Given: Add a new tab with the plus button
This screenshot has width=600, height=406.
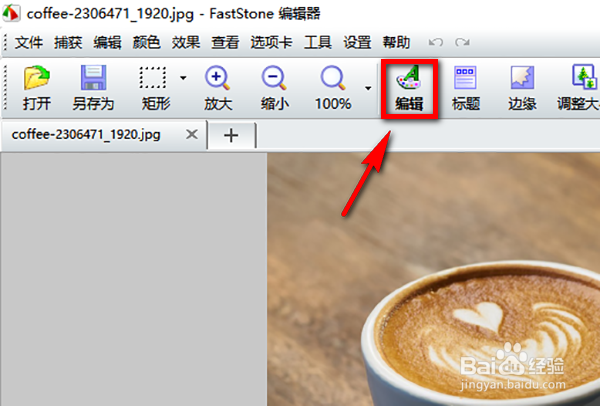Looking at the screenshot, I should [x=231, y=135].
